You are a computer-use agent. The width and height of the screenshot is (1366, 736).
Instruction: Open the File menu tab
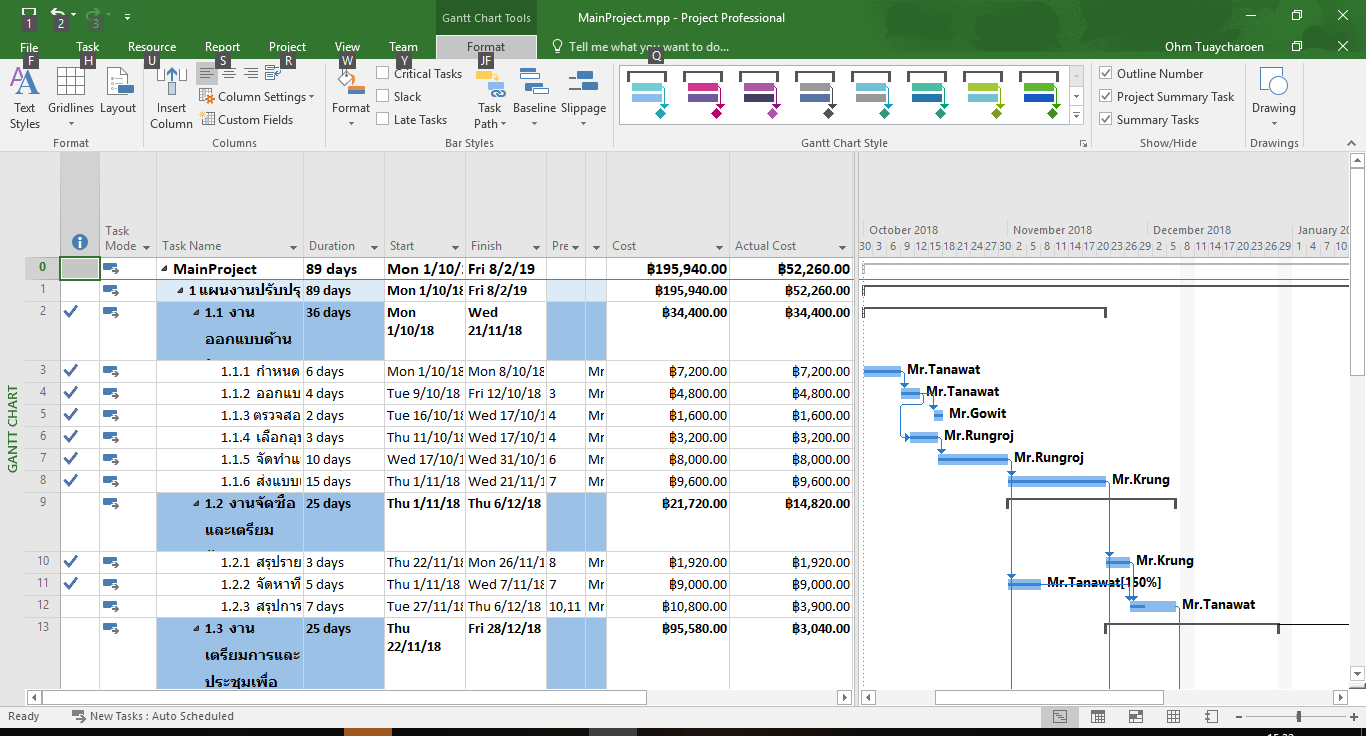[29, 47]
